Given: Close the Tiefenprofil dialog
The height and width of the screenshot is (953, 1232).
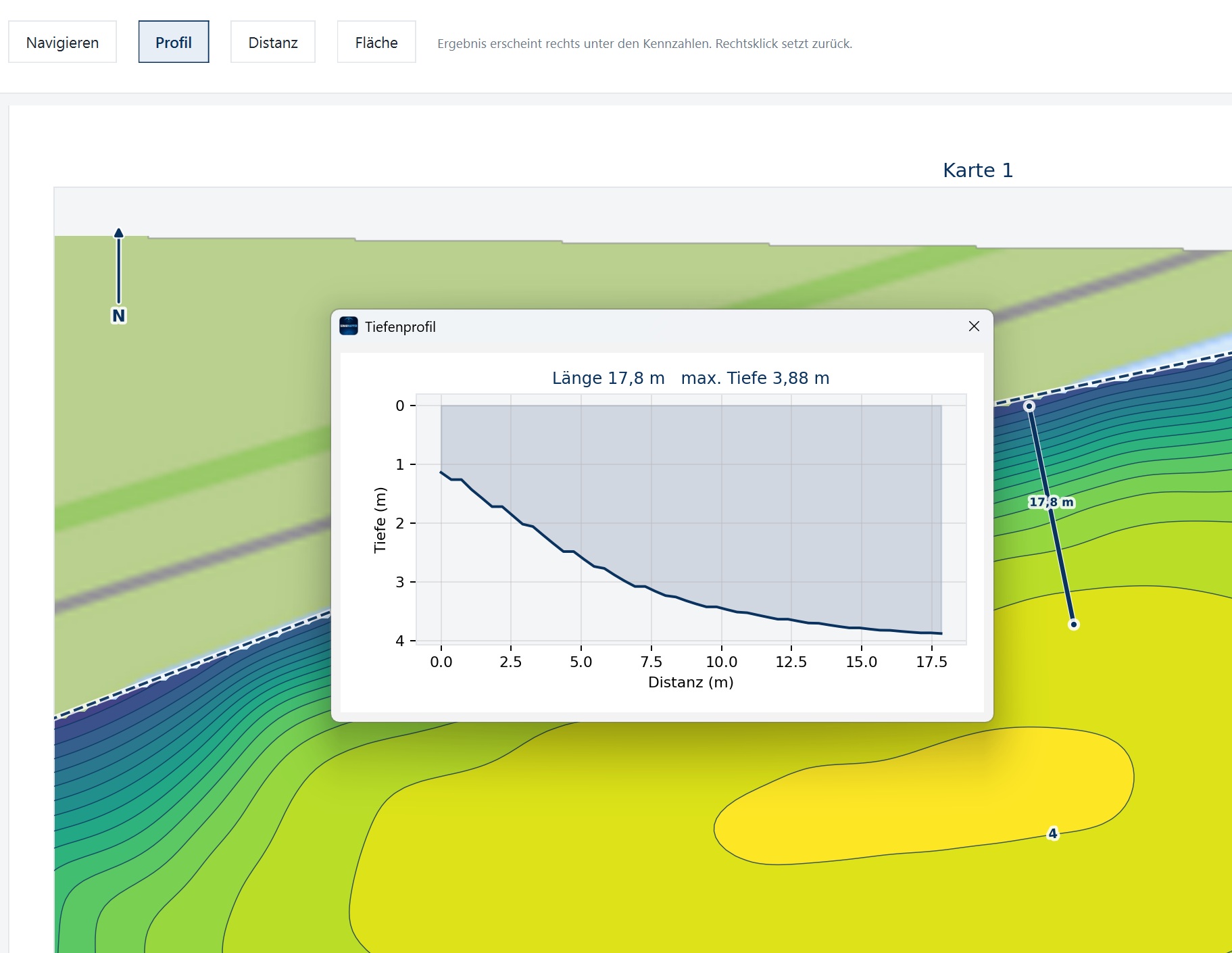Looking at the screenshot, I should coord(974,326).
